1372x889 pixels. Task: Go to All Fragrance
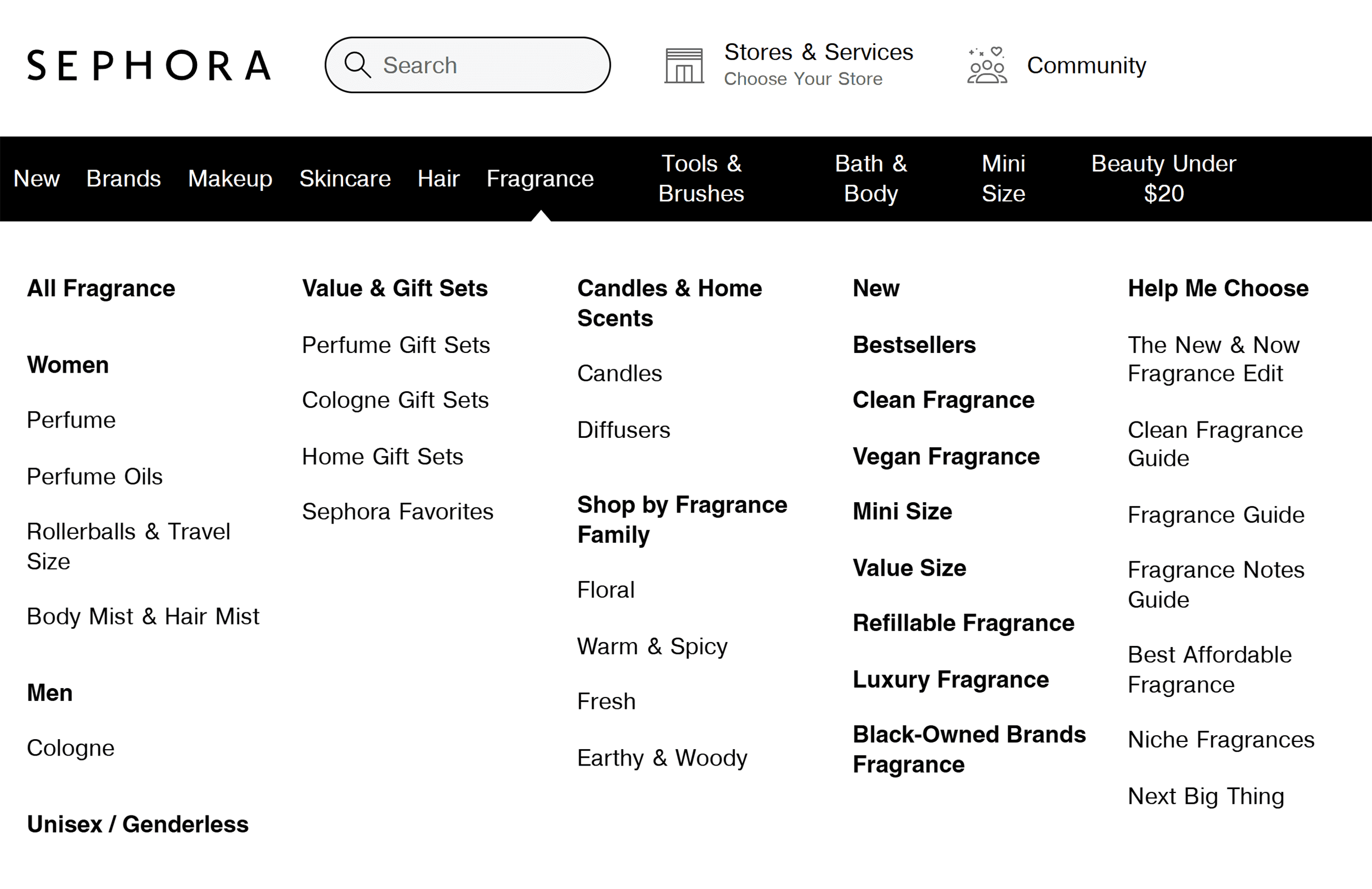(x=101, y=288)
